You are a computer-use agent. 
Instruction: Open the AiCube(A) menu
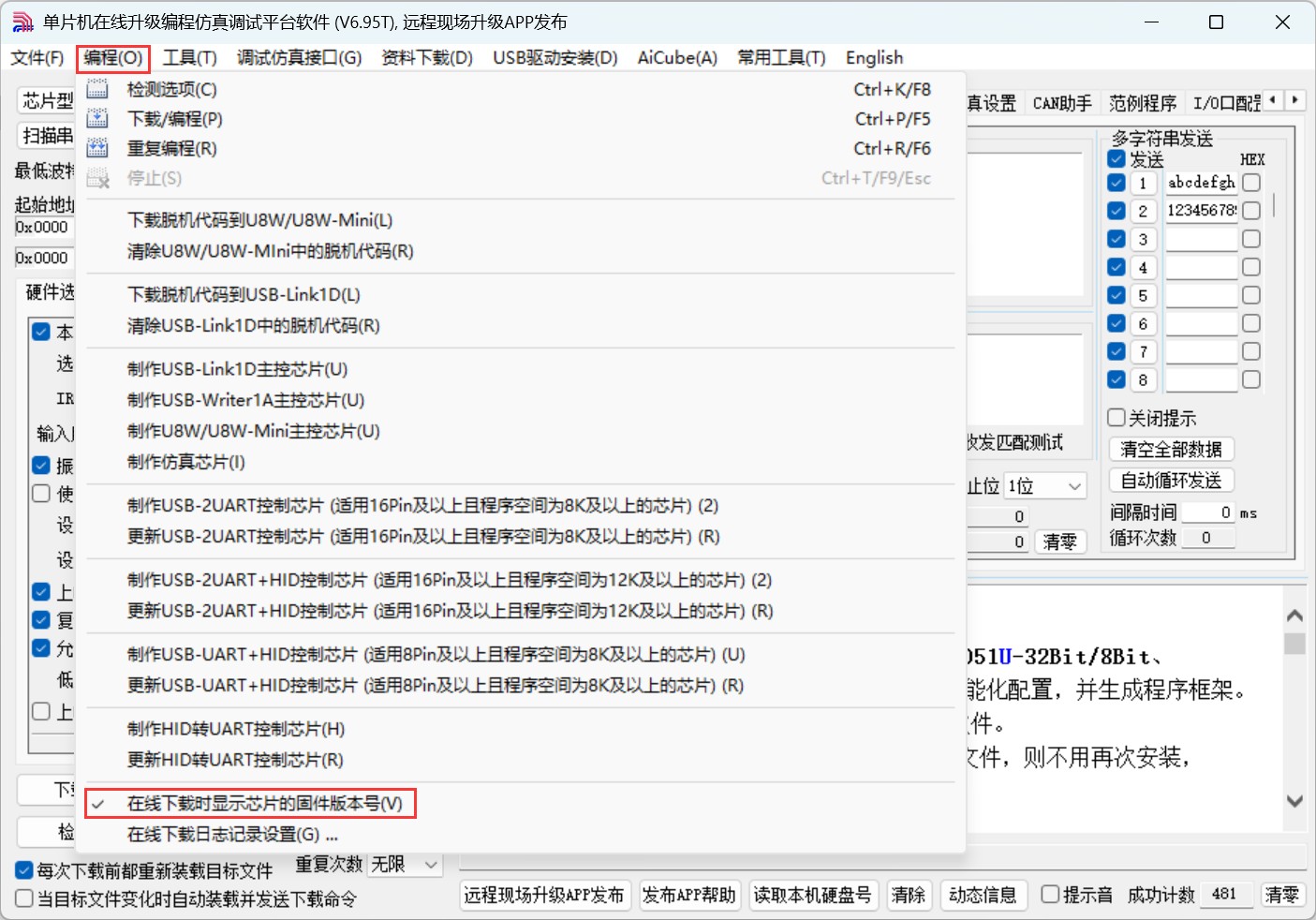[x=677, y=58]
